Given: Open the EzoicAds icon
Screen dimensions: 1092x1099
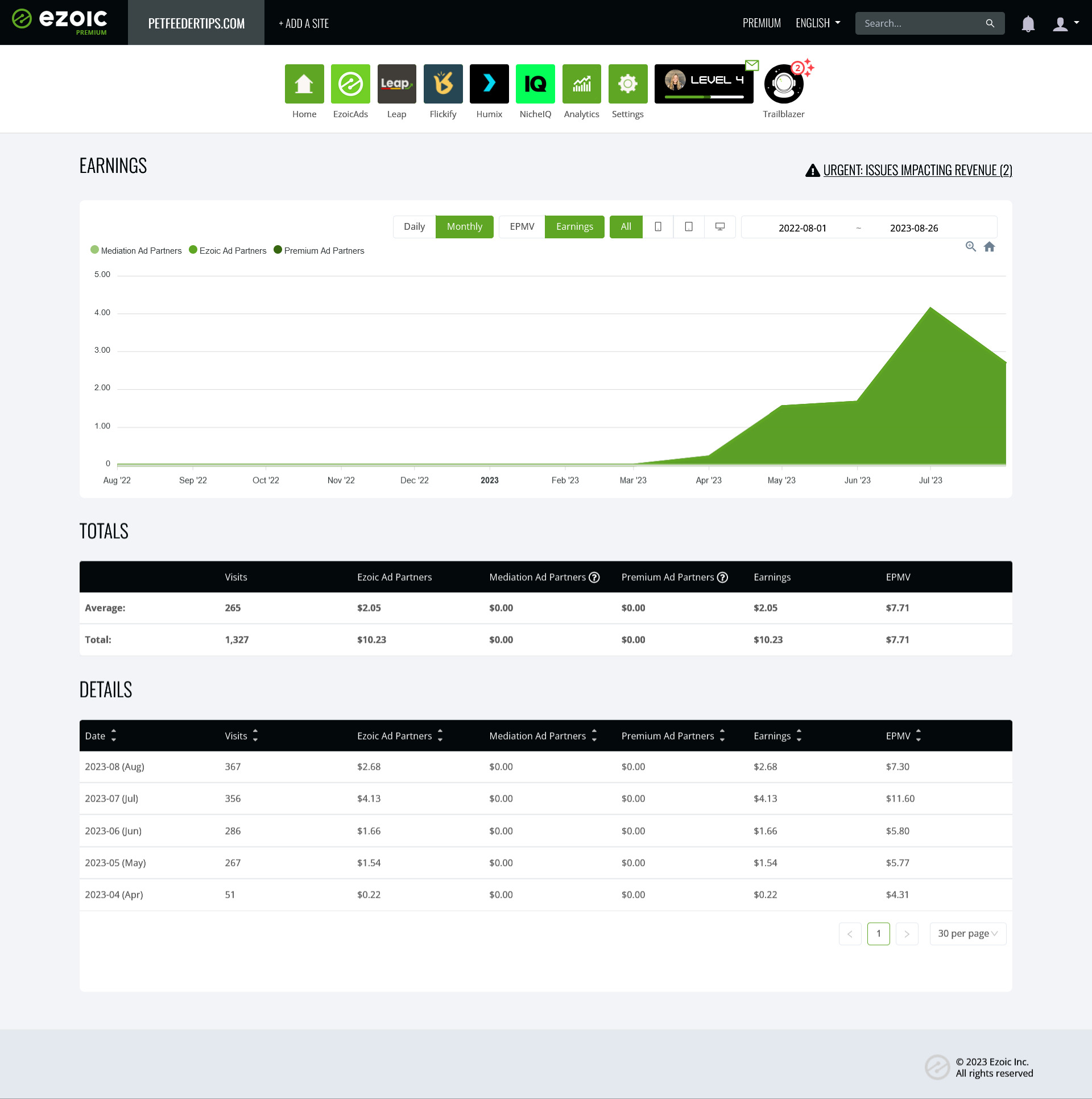Looking at the screenshot, I should pyautogui.click(x=350, y=84).
